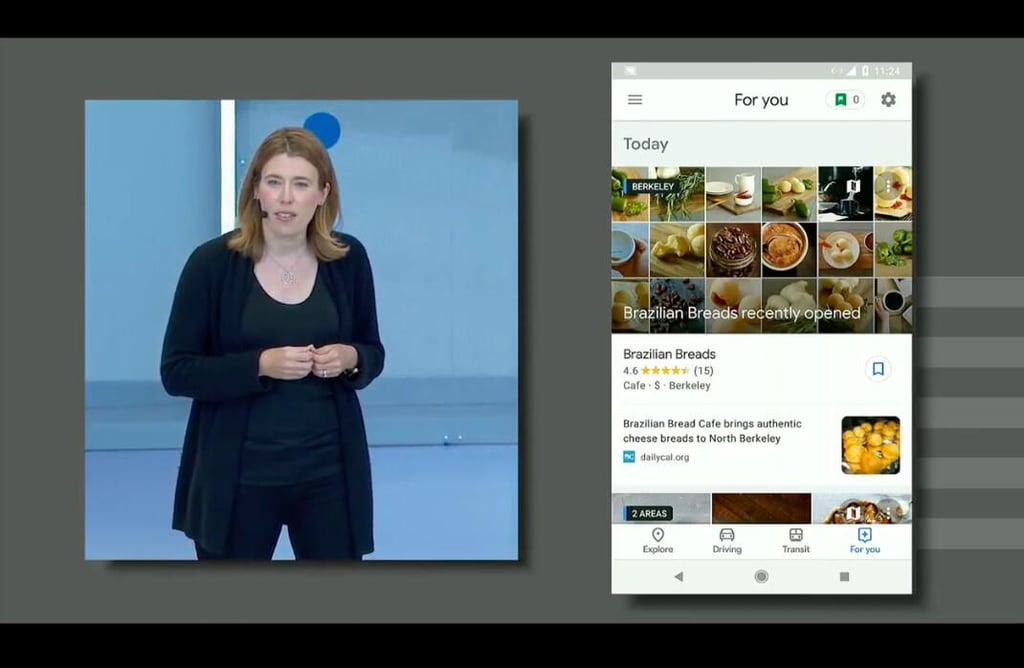Open the settings gear icon
The width and height of the screenshot is (1024, 668).
[x=888, y=99]
